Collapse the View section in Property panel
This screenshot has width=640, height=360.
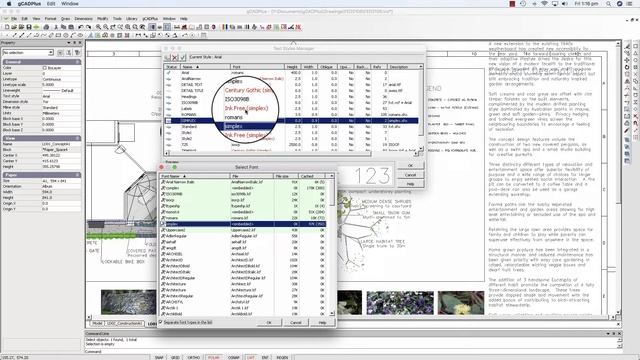pos(78,138)
